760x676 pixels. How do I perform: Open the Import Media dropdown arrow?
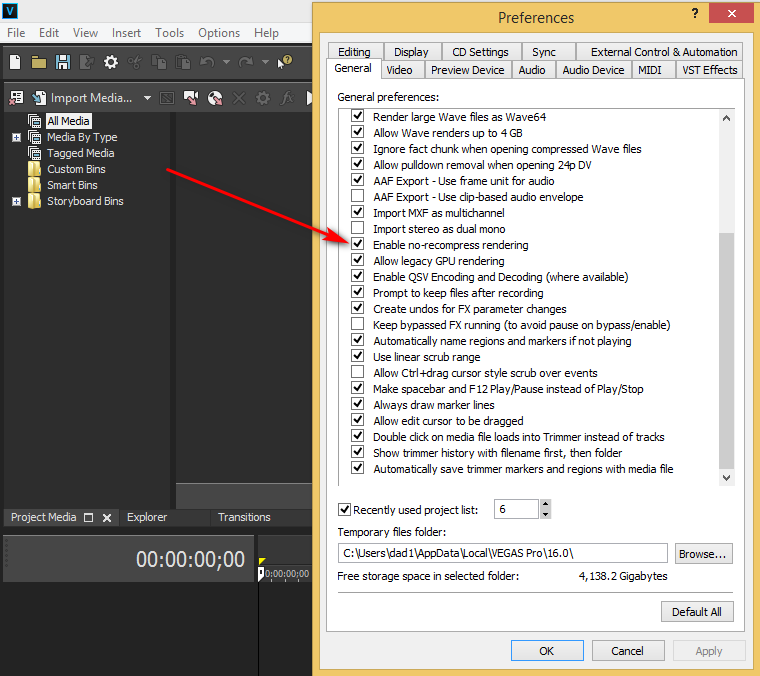(147, 98)
